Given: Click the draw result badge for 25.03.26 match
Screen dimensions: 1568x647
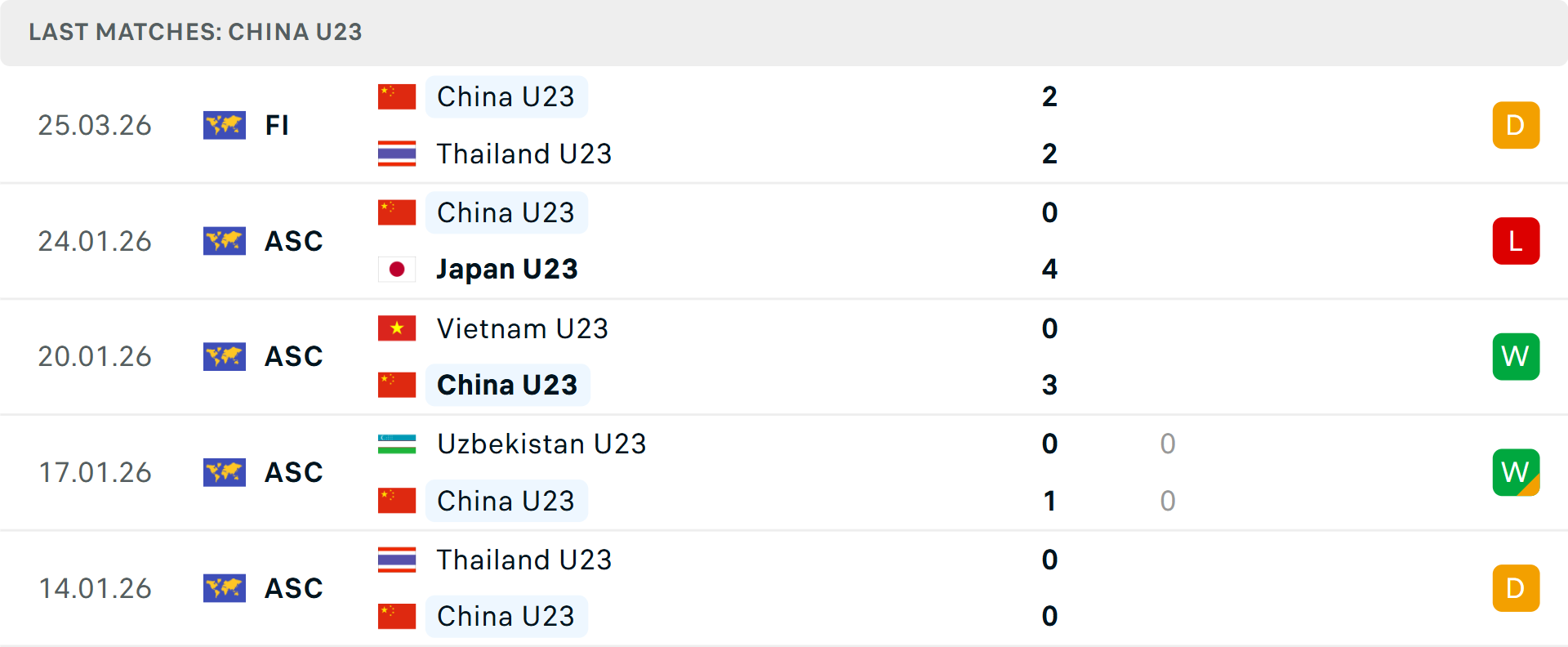Looking at the screenshot, I should tap(1516, 125).
